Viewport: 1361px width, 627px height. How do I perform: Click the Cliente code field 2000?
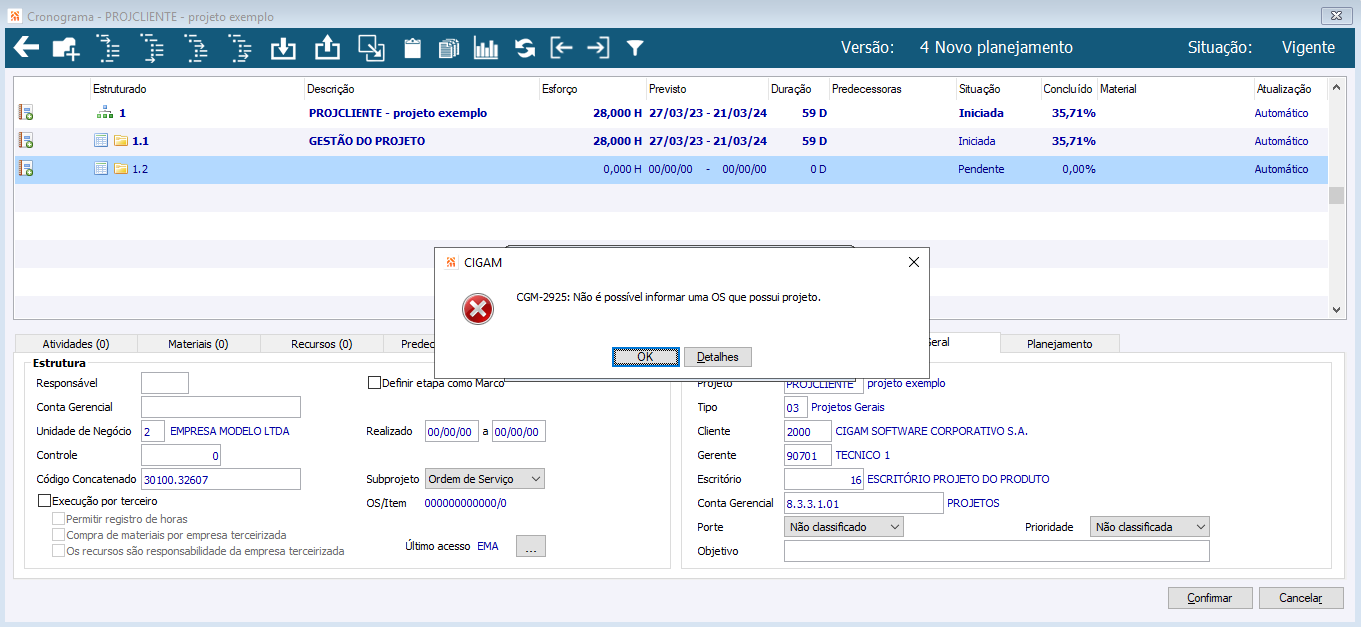[808, 431]
